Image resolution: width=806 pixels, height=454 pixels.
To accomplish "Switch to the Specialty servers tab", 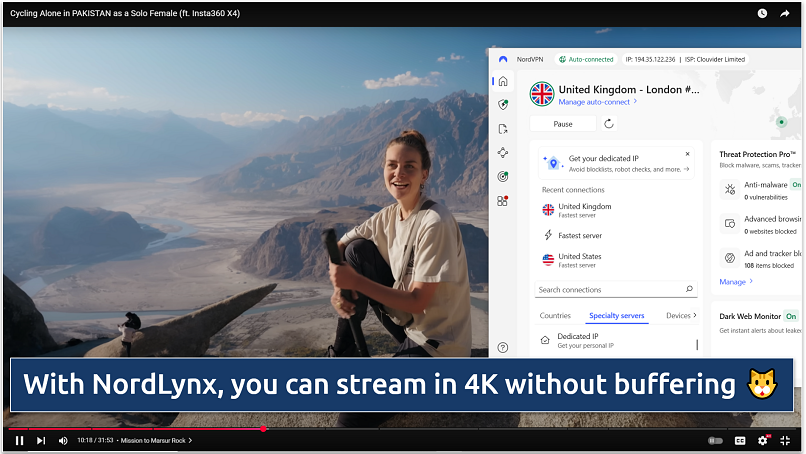I will coord(616,316).
